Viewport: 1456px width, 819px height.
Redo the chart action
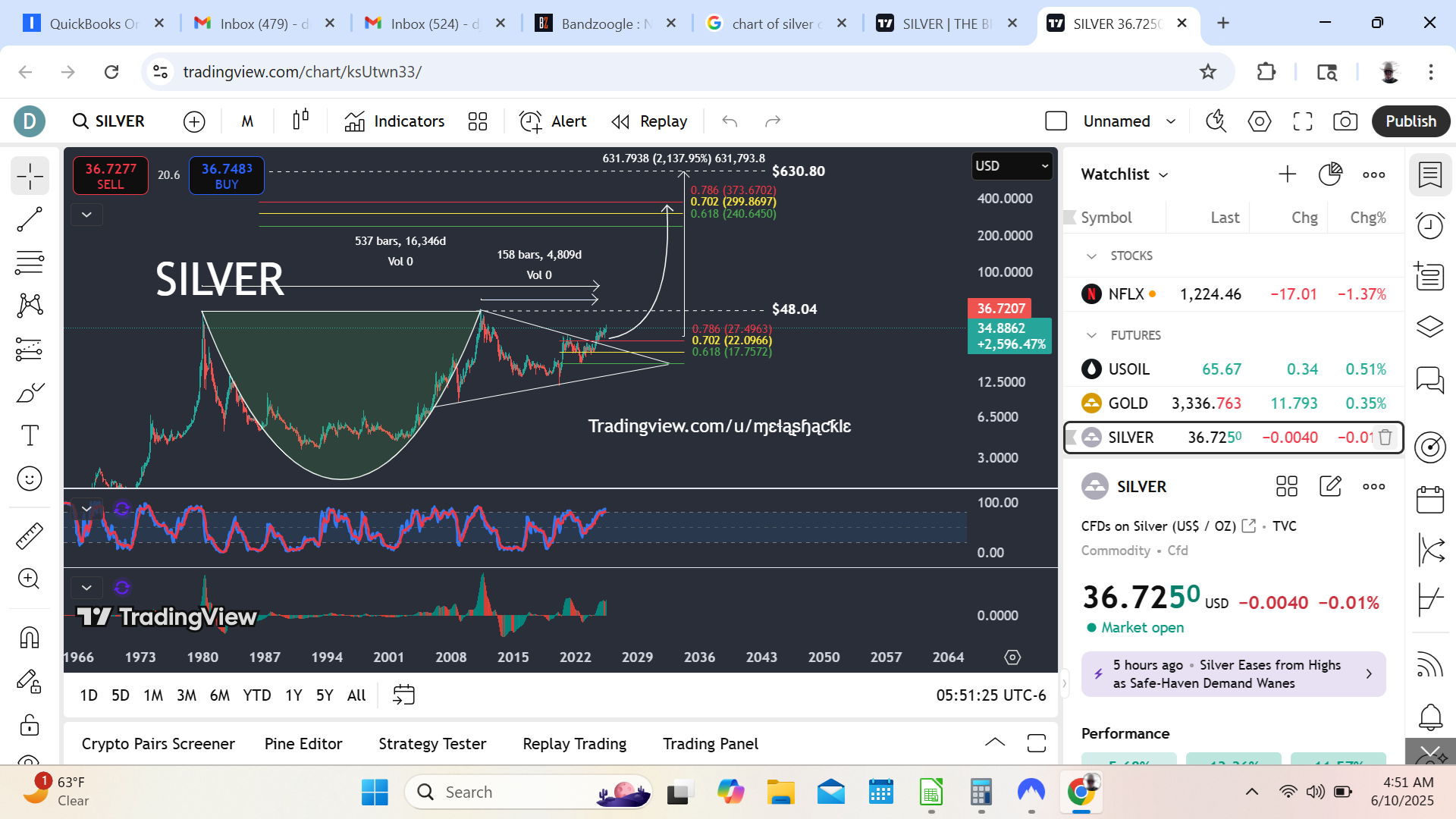coord(773,121)
